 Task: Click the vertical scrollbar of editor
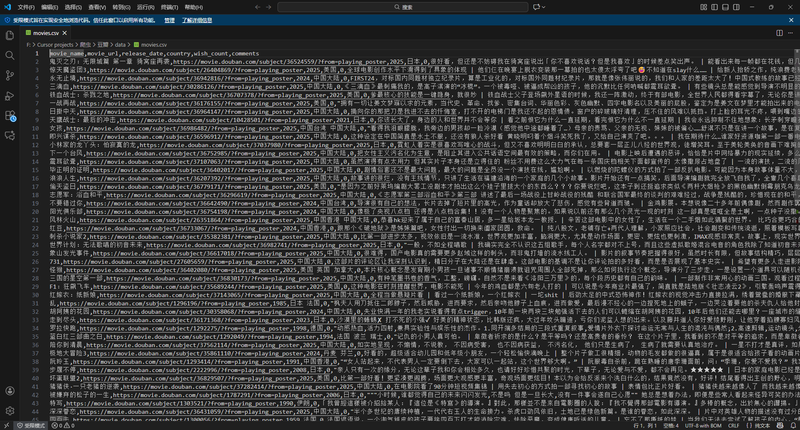[797, 235]
